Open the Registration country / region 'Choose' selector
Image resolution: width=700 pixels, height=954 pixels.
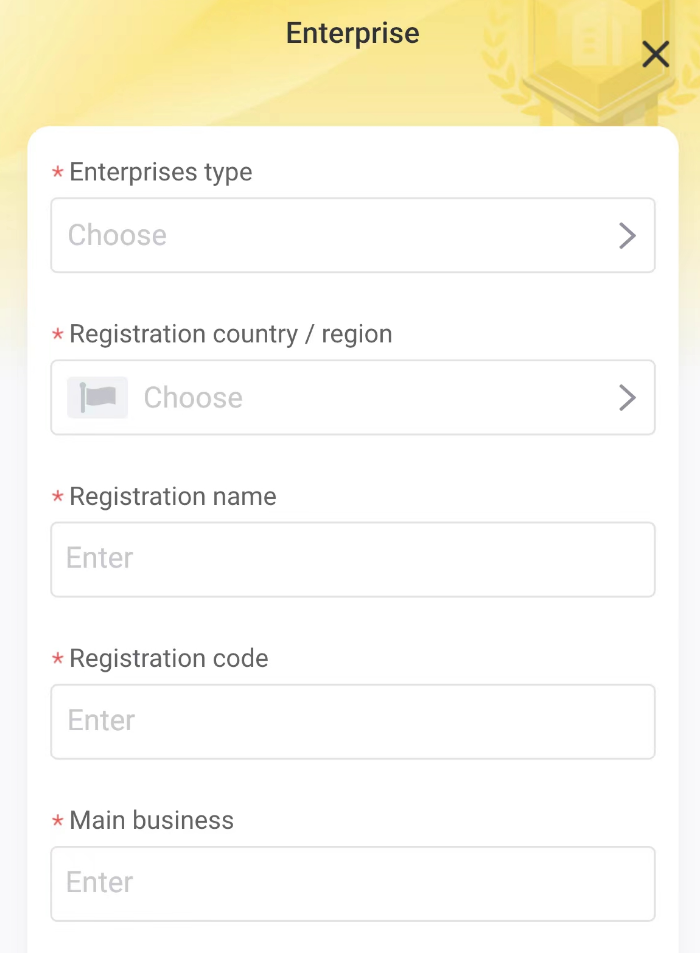[370, 397]
